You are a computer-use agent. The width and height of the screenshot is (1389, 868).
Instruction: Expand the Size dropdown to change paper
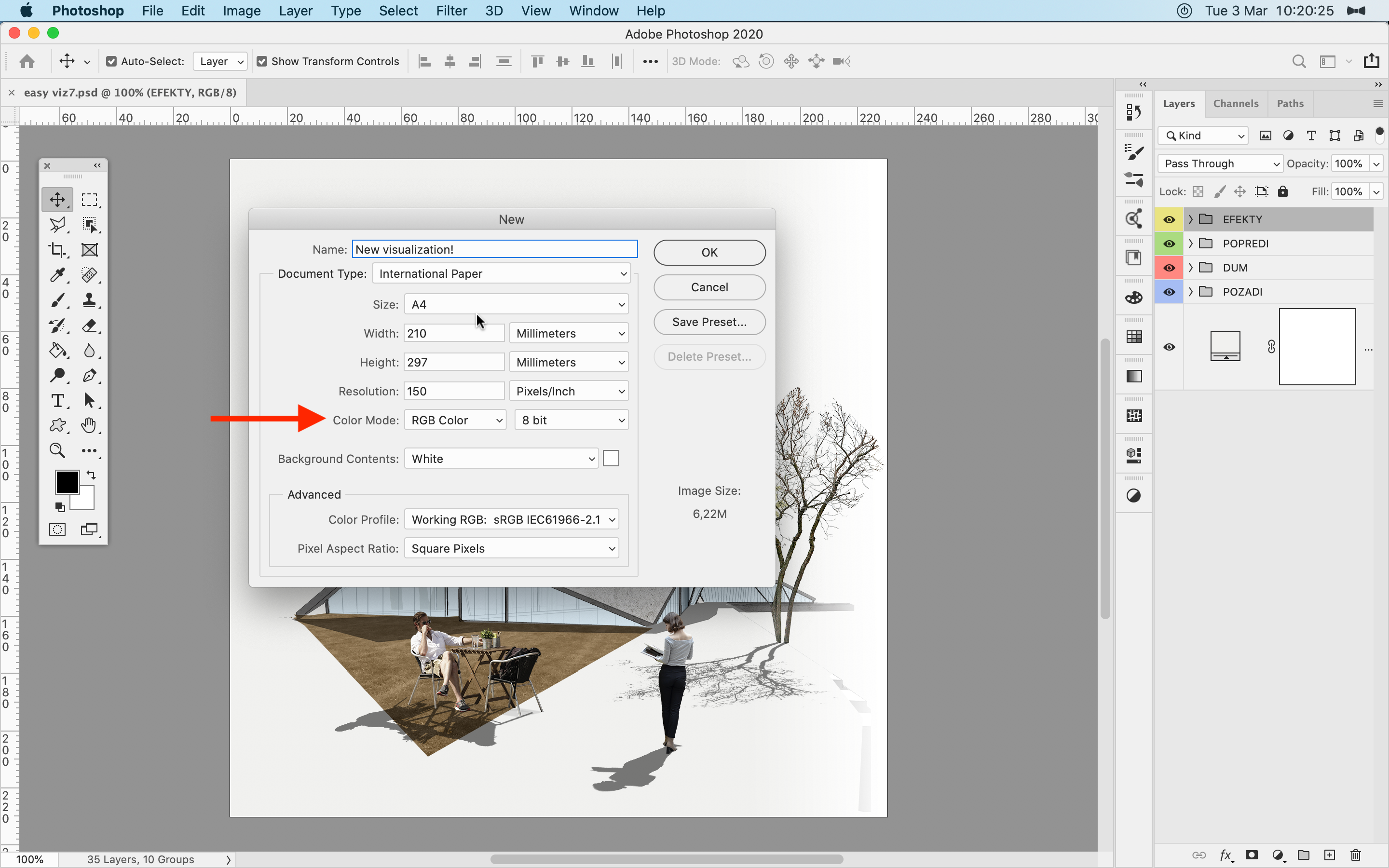tap(515, 304)
